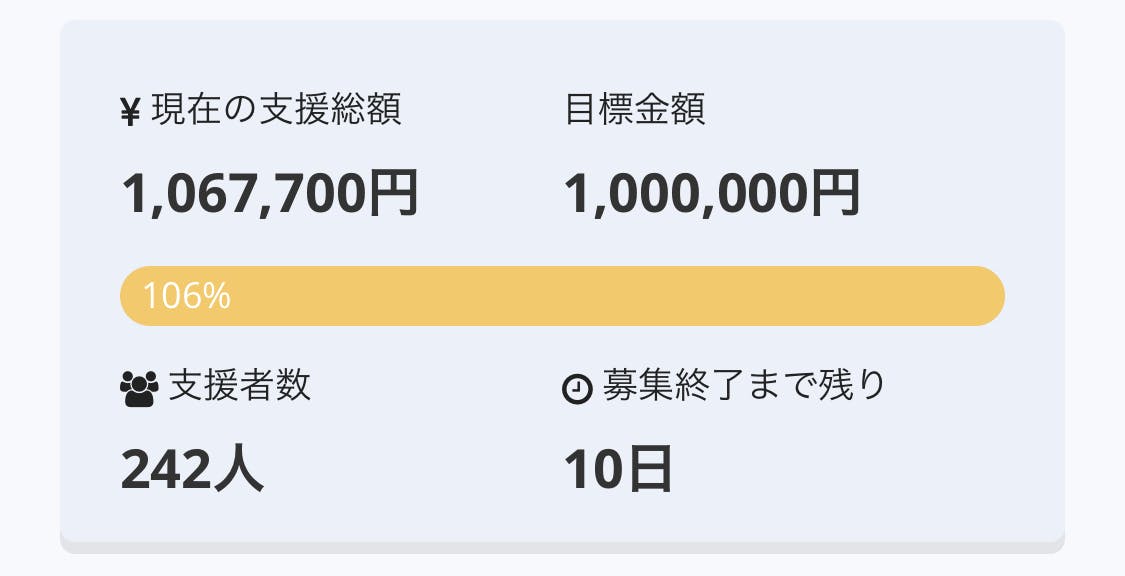The image size is (1125, 576).
Task: Click the gray shadow strip under the card
Action: pos(562,547)
